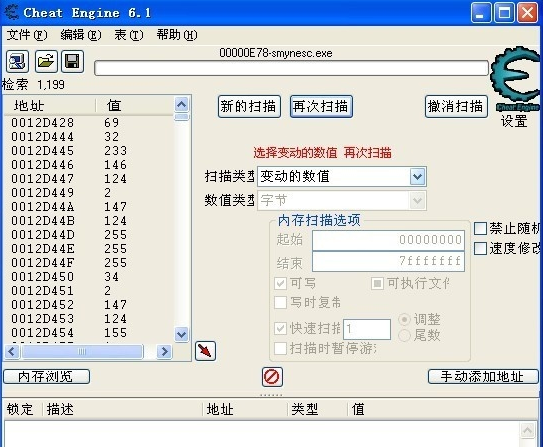Screen dimensions: 543x447
Task: Toggle the 写时复制 checkbox
Action: click(x=281, y=303)
